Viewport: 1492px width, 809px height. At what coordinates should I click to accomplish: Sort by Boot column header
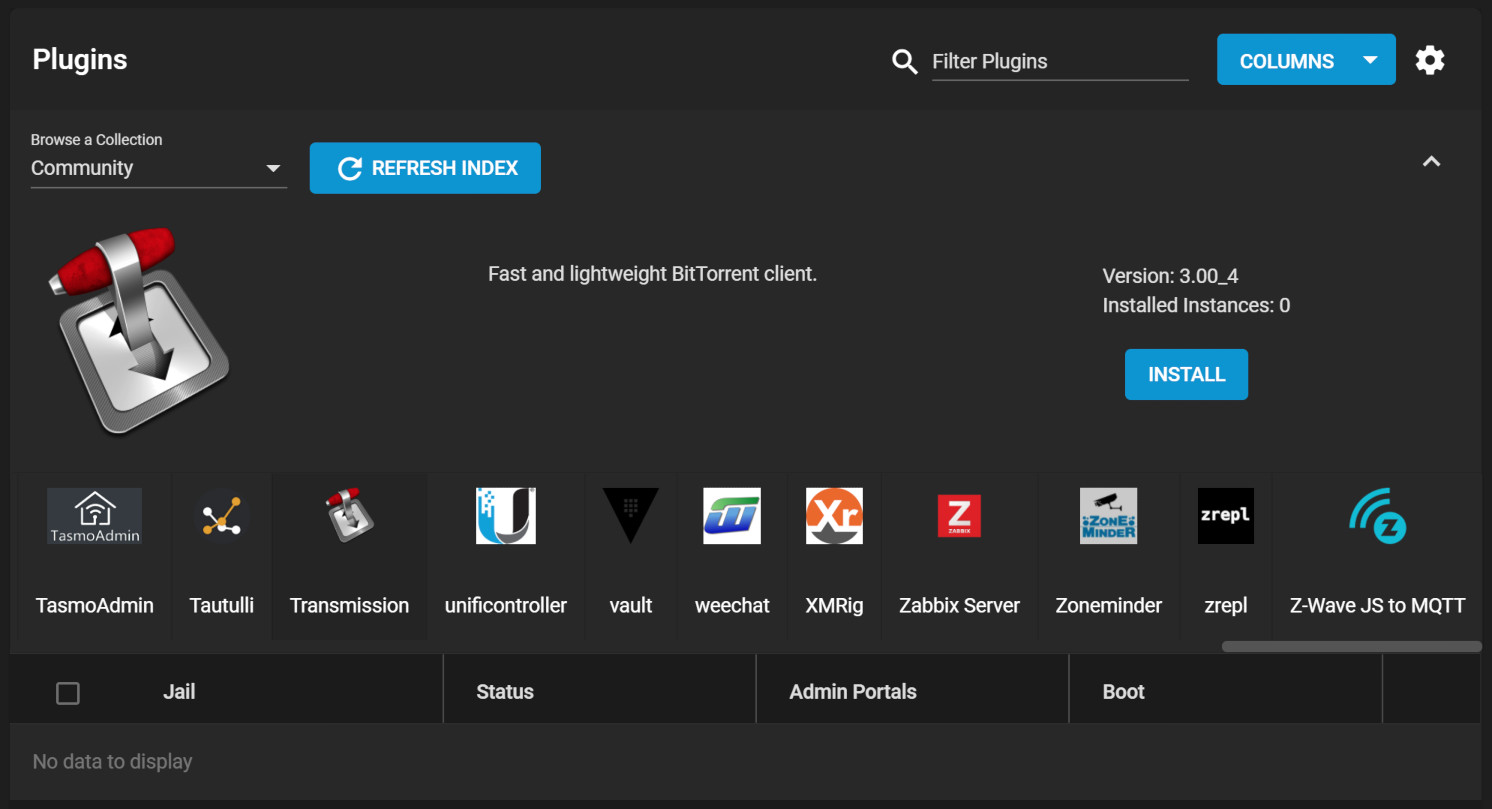[1124, 692]
